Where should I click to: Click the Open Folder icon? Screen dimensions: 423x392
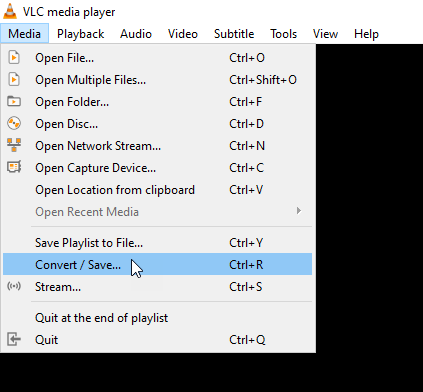pos(14,101)
